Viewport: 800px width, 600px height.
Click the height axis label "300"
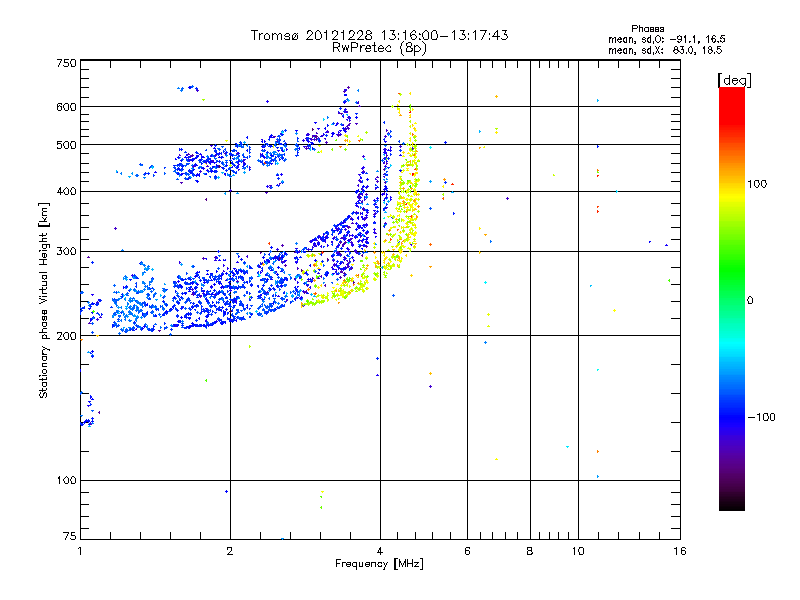pos(66,251)
